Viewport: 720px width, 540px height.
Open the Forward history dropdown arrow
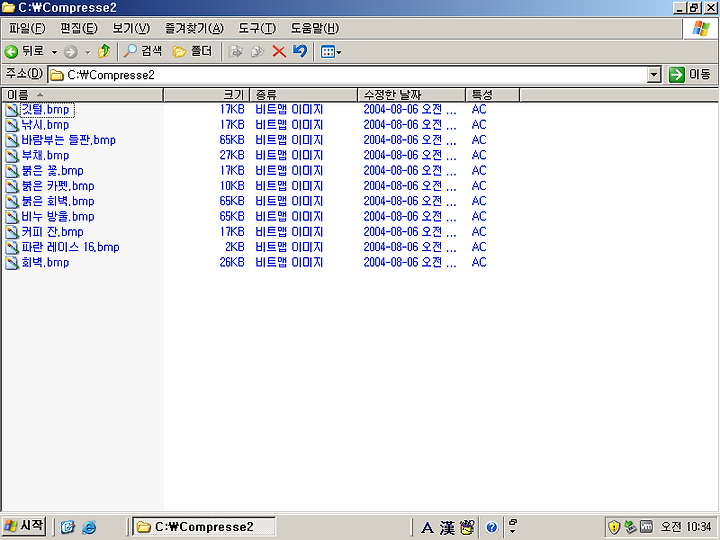[x=87, y=52]
